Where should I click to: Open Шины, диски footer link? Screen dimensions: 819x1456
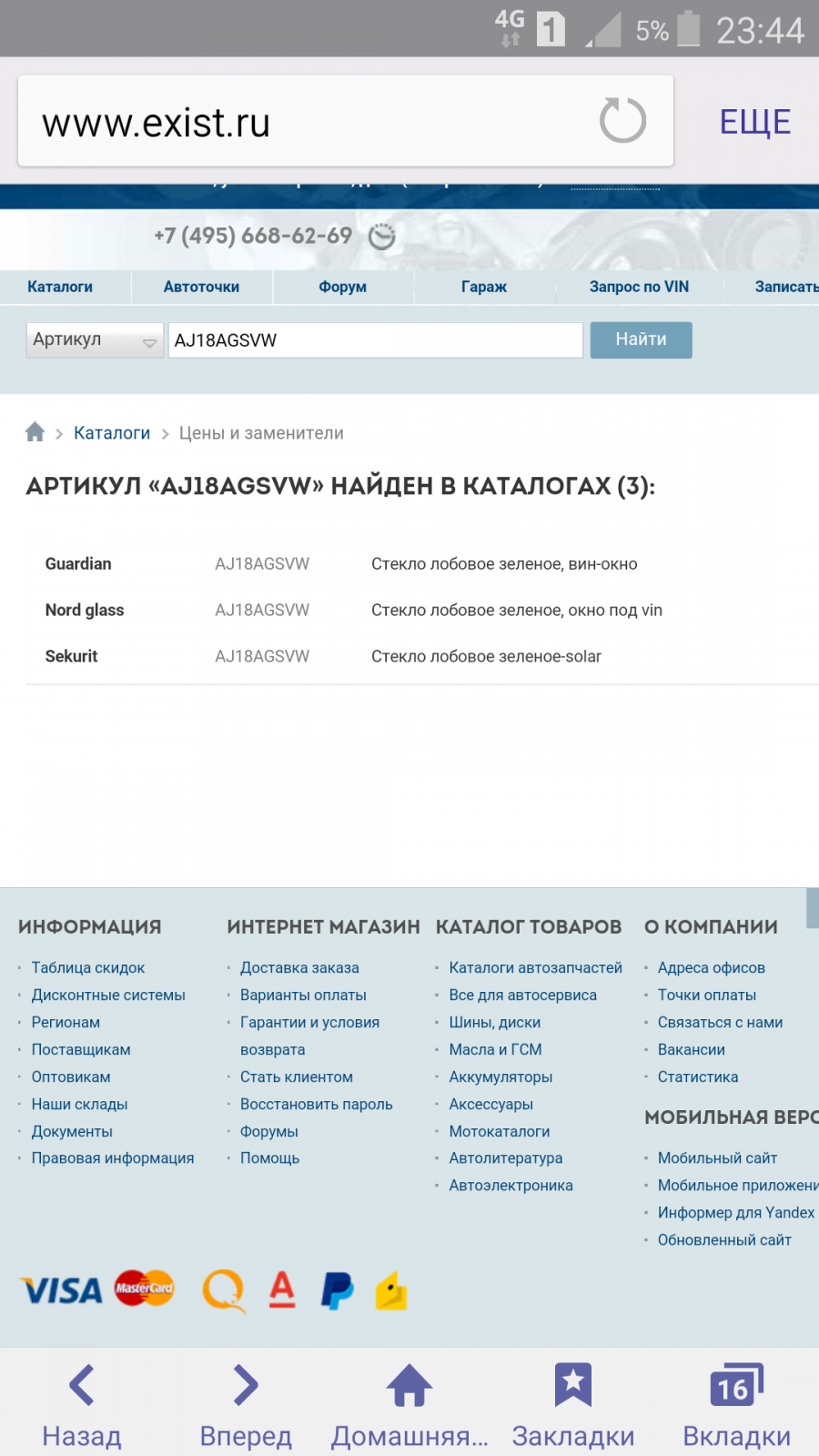click(x=495, y=1022)
